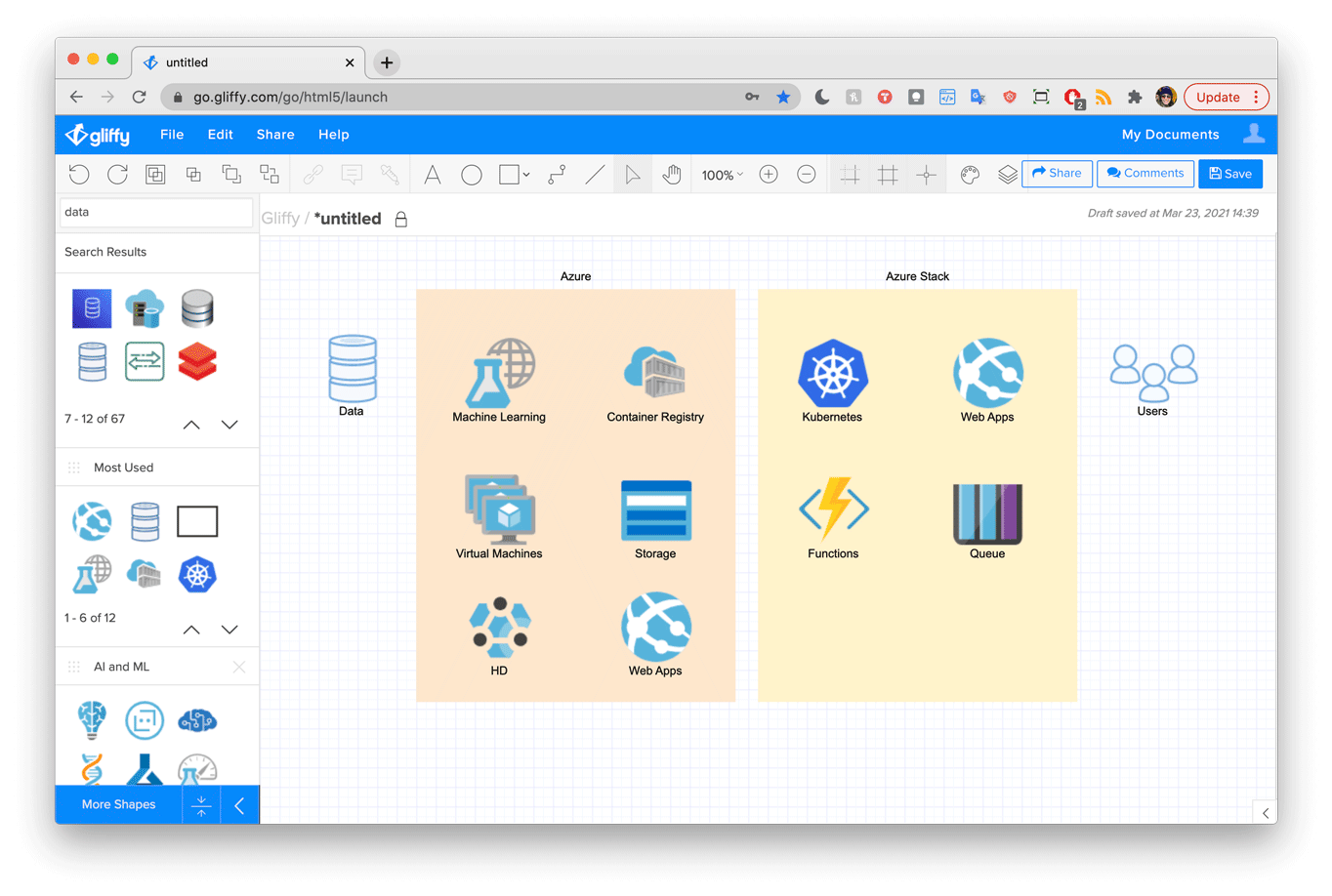Open the 100% zoom level dropdown
The image size is (1332, 896).
(723, 176)
